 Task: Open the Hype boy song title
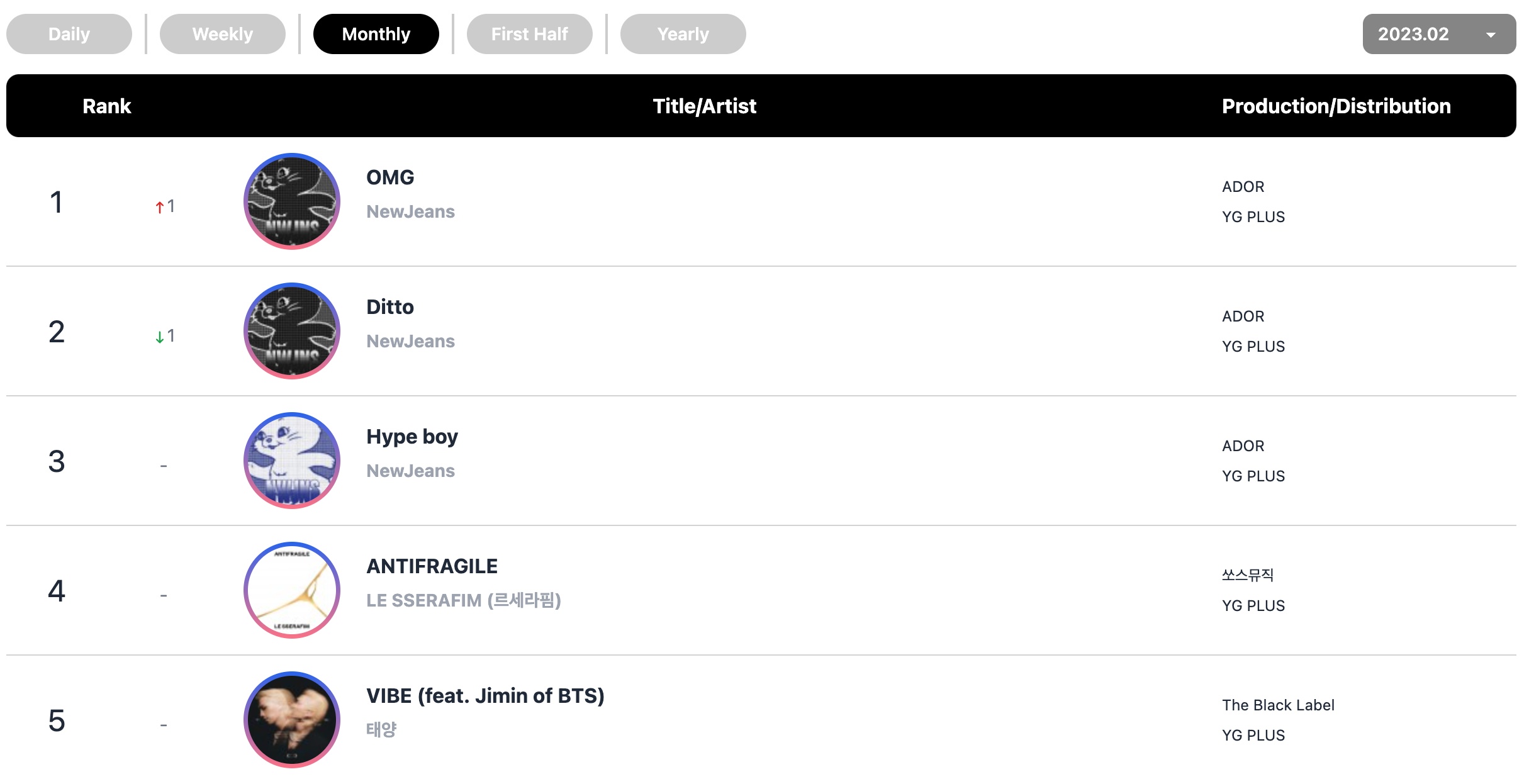pos(412,437)
